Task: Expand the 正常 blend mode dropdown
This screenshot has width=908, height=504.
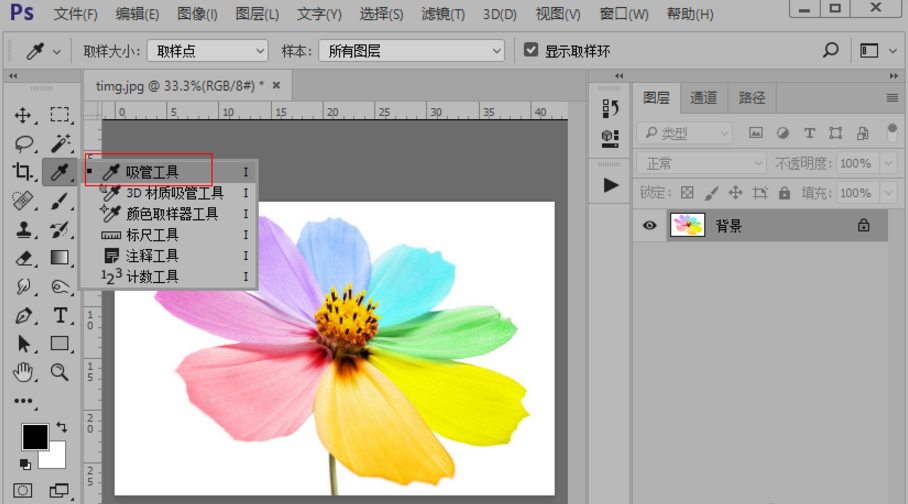Action: click(702, 163)
